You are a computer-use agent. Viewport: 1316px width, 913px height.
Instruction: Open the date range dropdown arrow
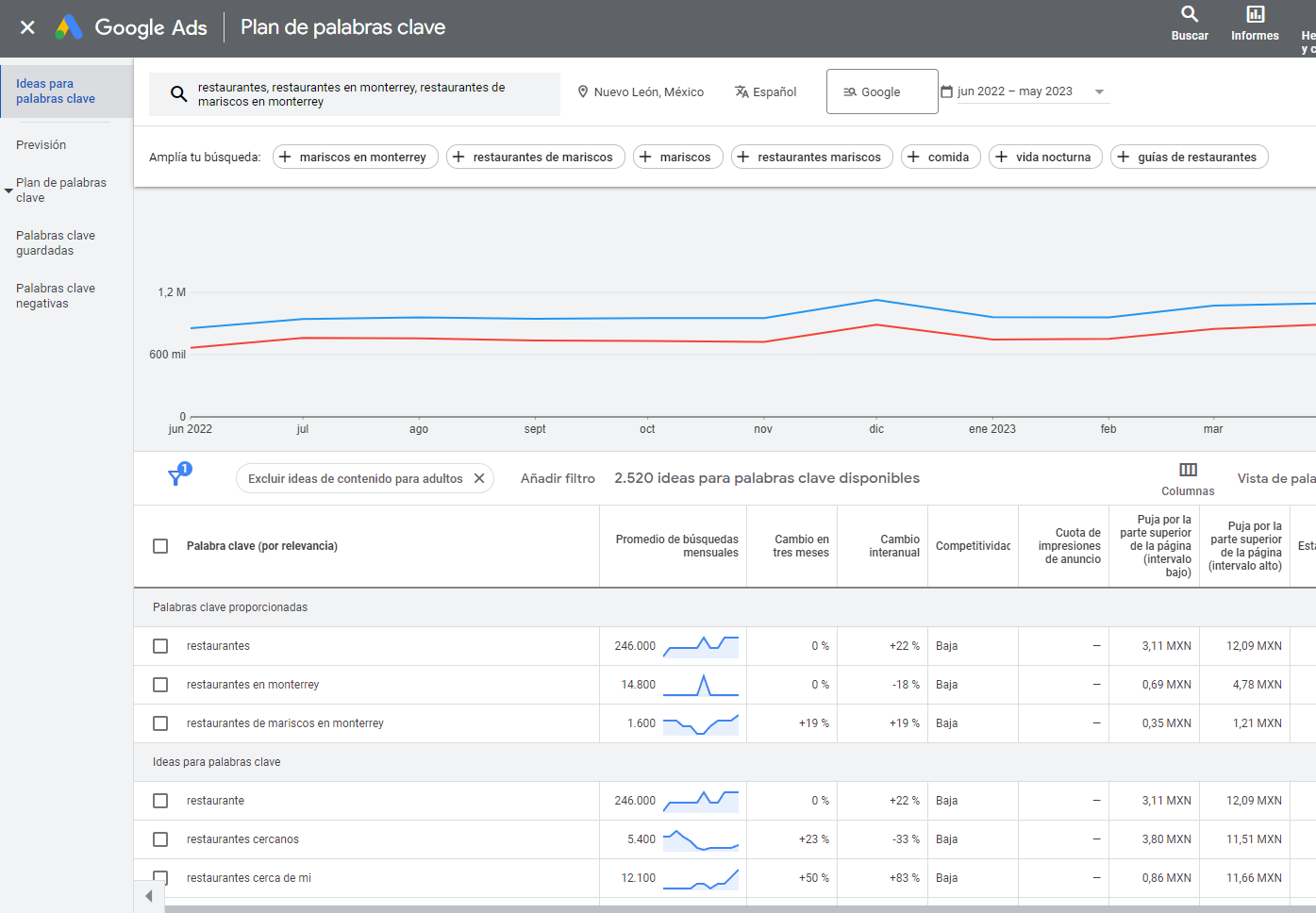1099,91
